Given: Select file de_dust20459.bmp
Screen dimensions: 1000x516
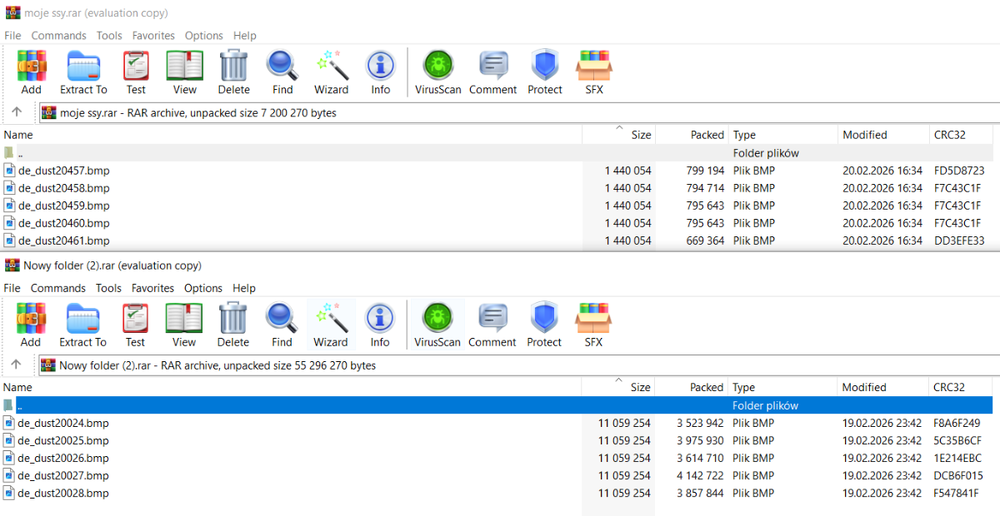Looking at the screenshot, I should (x=64, y=205).
